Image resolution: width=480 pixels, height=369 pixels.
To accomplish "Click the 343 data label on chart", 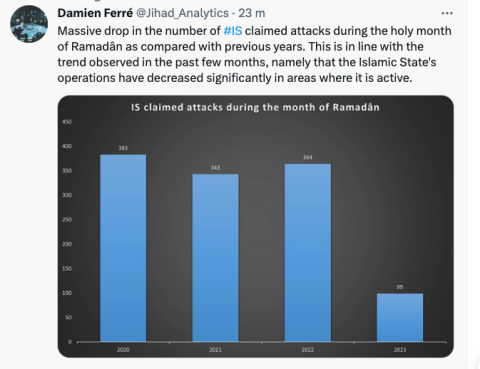I will tap(215, 168).
